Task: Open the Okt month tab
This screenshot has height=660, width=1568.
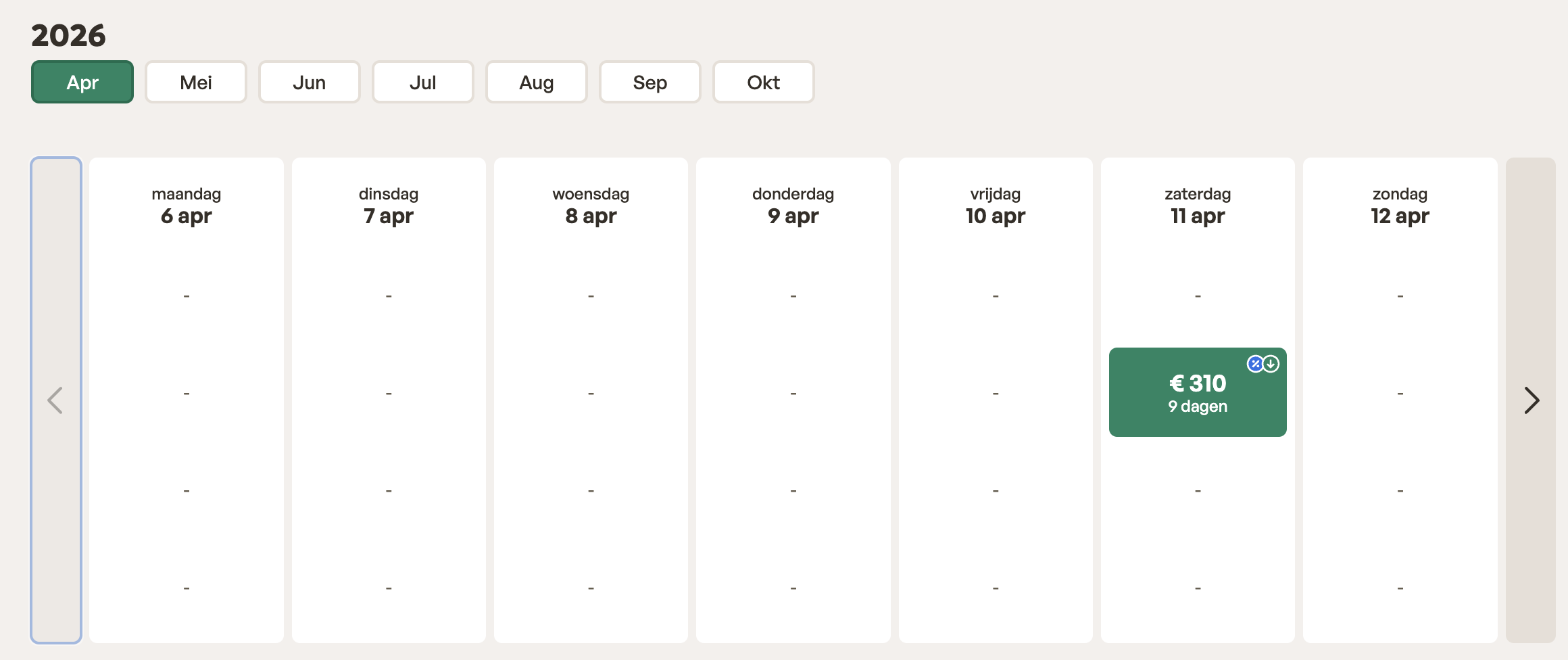Action: [764, 82]
